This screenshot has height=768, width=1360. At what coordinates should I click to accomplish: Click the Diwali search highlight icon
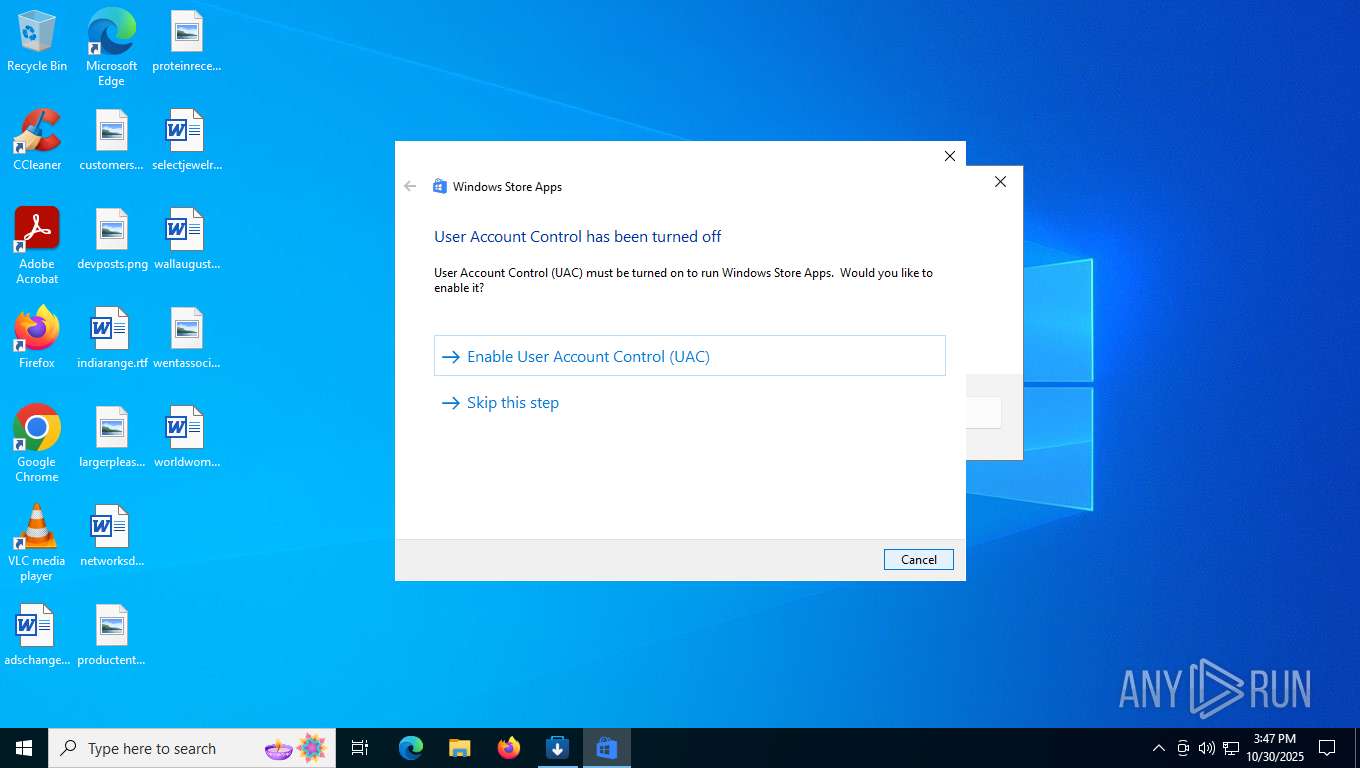(x=296, y=748)
